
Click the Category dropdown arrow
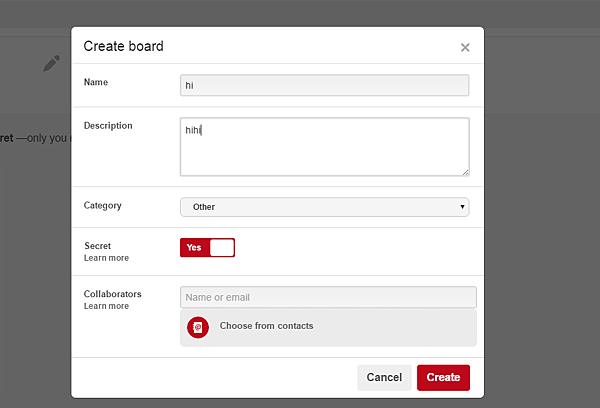tap(462, 207)
